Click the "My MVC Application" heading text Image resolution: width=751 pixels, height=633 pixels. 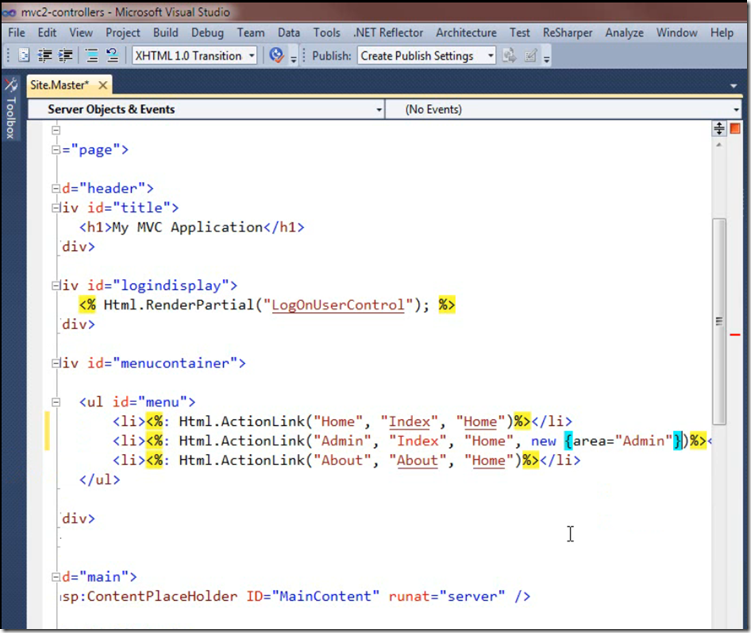(187, 227)
